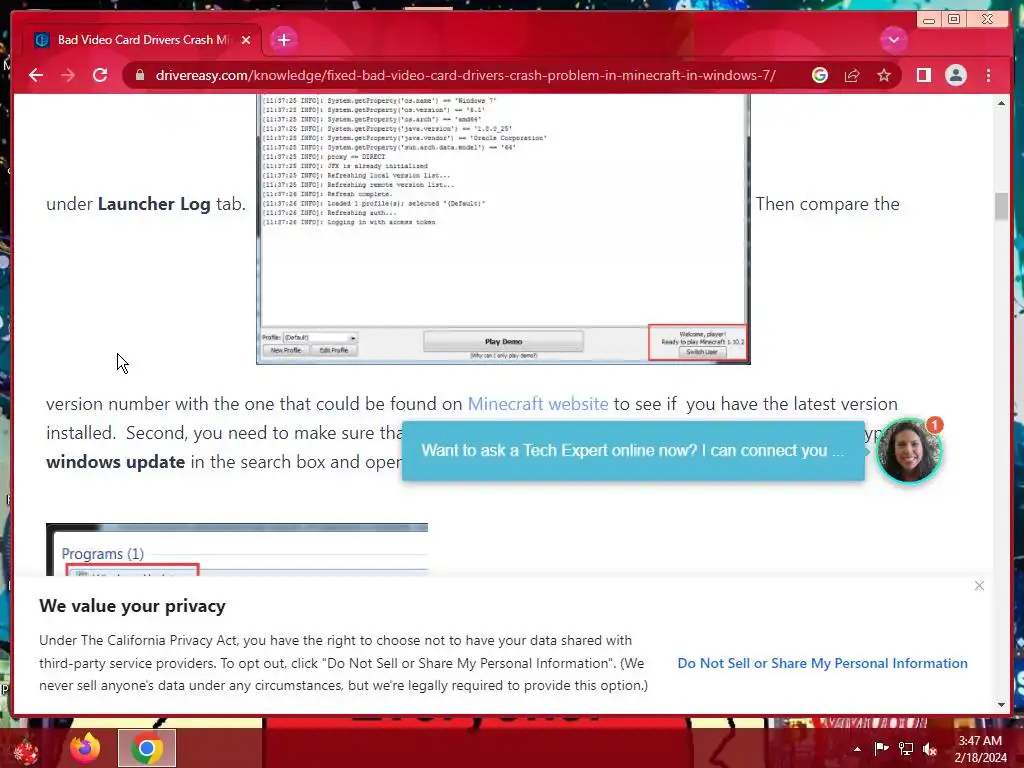Open Firefox from the taskbar
The width and height of the screenshot is (1024, 768).
tap(85, 748)
